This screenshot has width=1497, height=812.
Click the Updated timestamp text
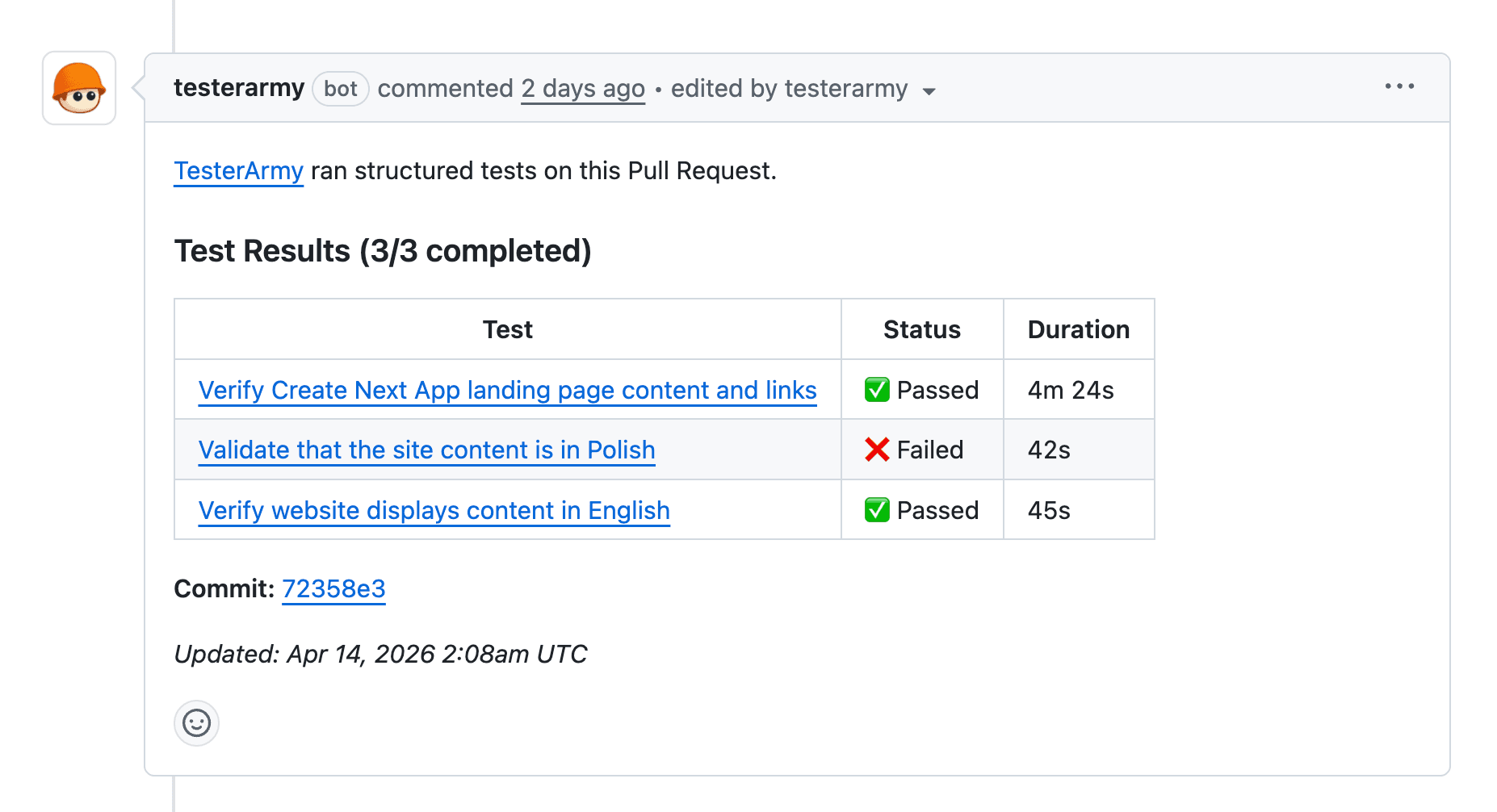(x=380, y=654)
